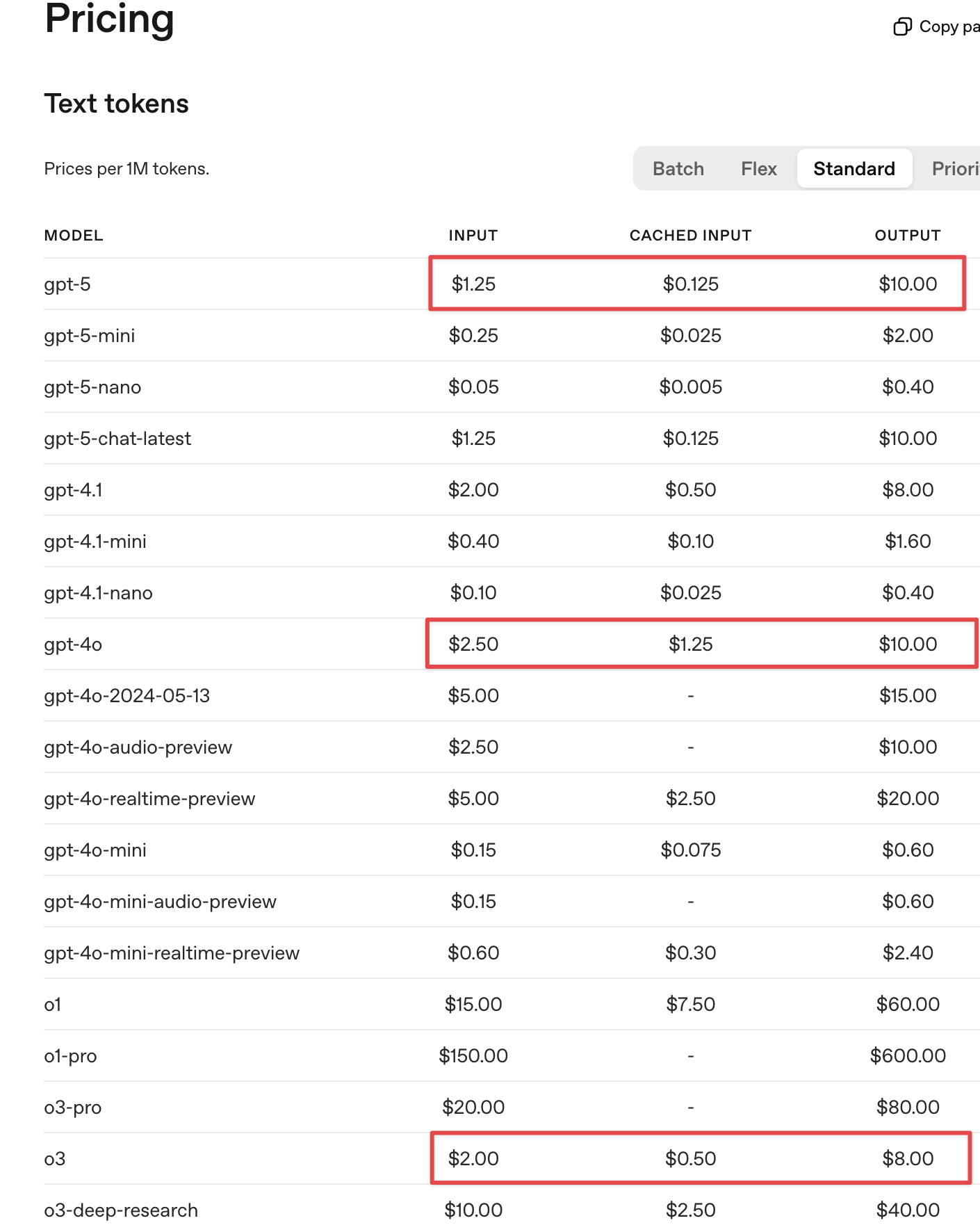The image size is (980, 1232).
Task: Click gpt-5-nano cached input price $0.005
Action: [691, 387]
